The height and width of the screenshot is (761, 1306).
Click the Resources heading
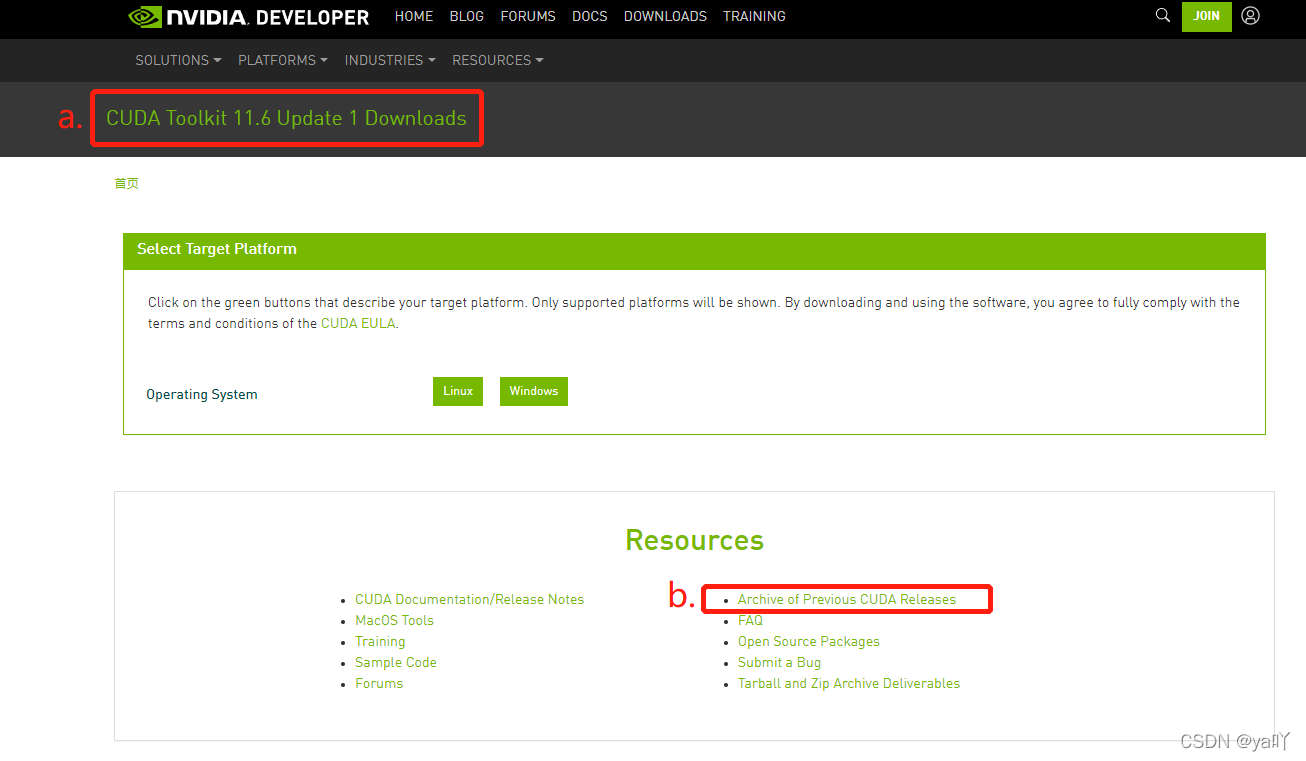pyautogui.click(x=695, y=540)
